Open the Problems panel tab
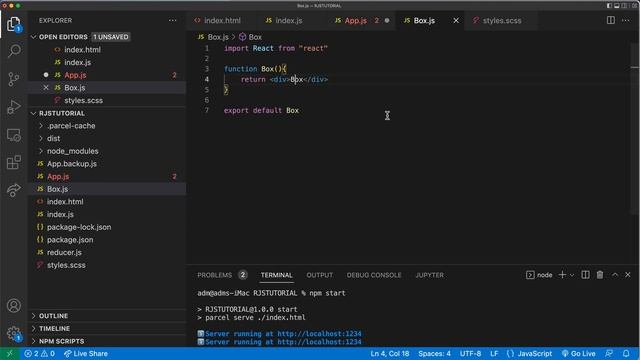640x360 pixels. [222, 275]
